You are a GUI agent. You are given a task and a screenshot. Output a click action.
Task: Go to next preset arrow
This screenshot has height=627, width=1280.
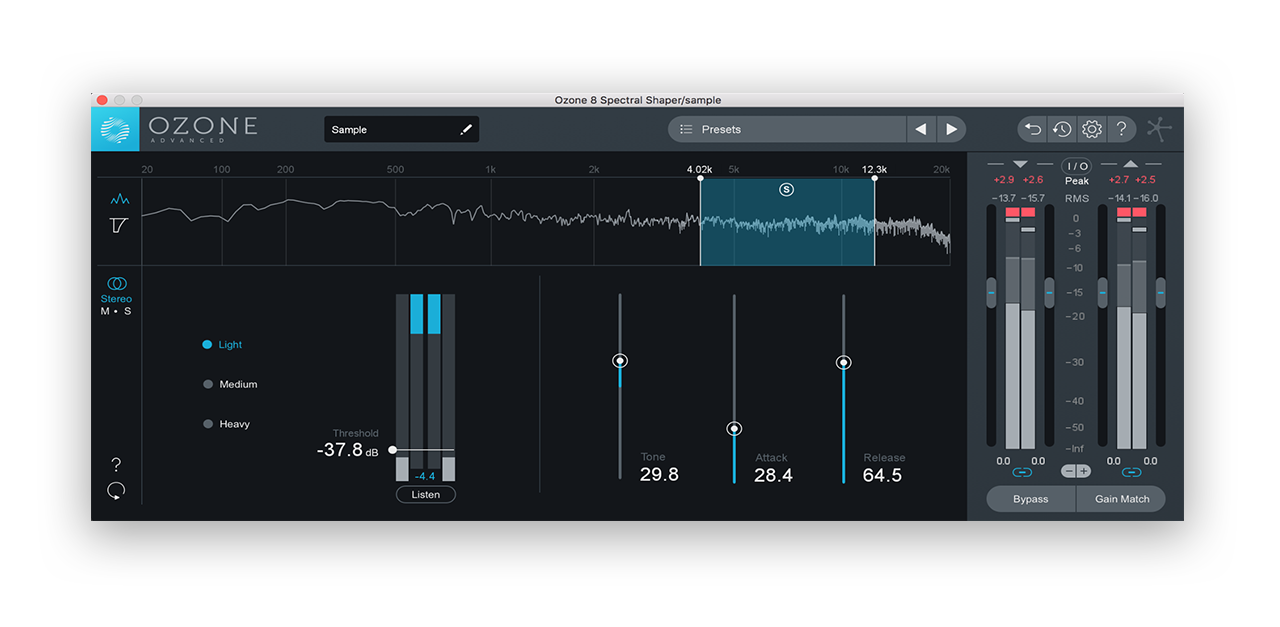point(951,129)
